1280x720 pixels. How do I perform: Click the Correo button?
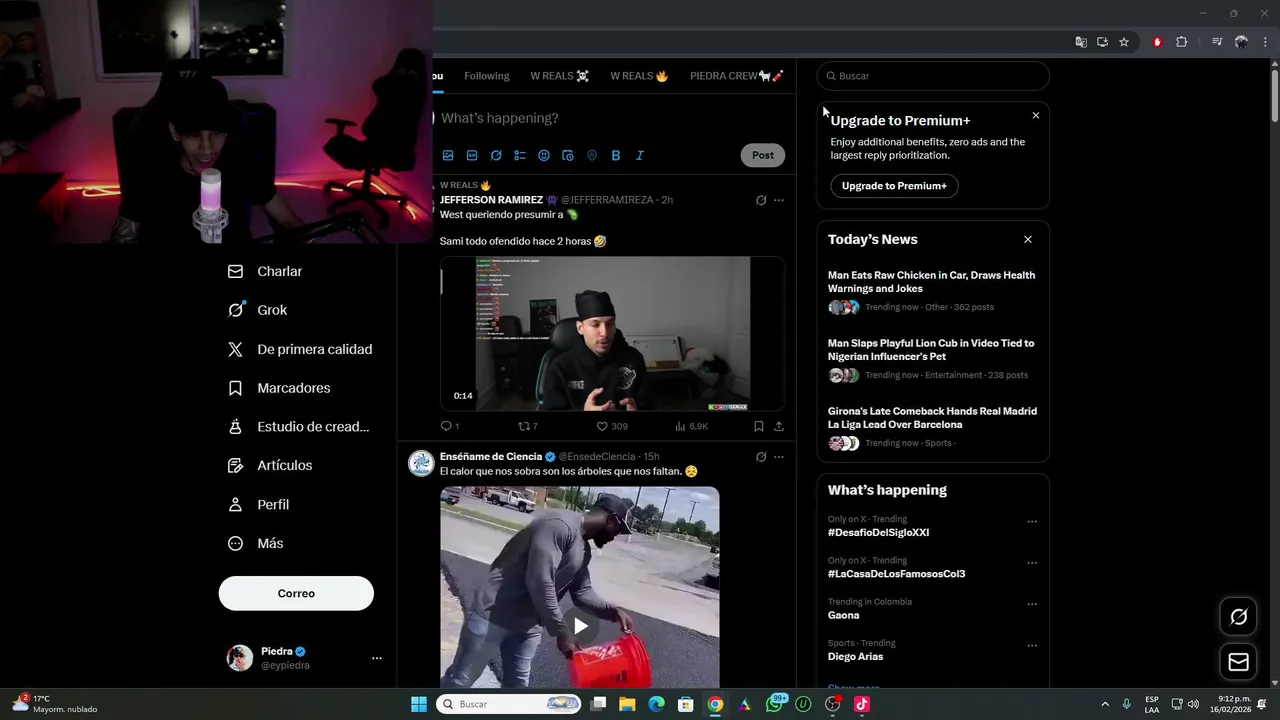tap(296, 593)
